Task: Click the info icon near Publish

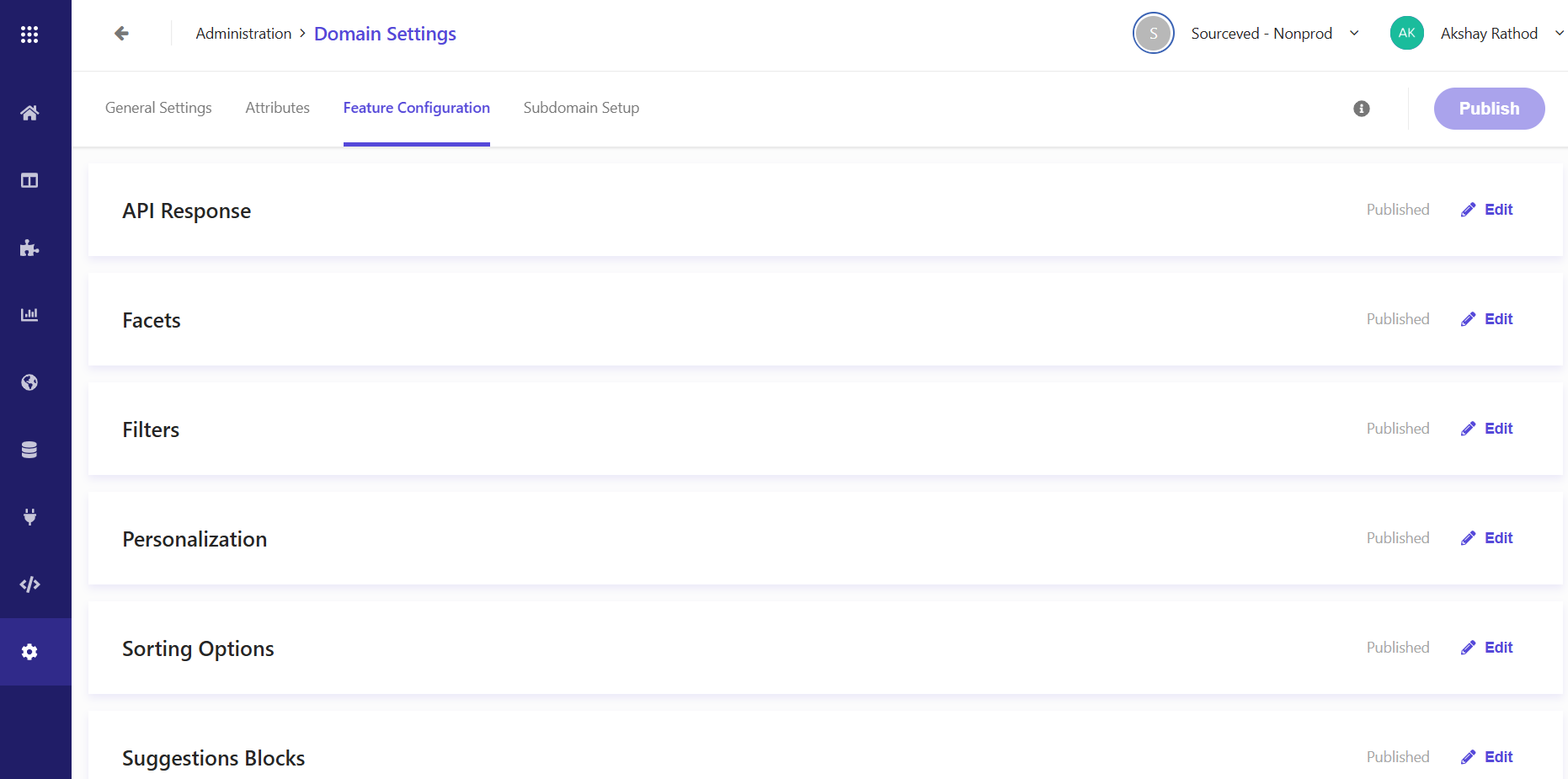Action: (x=1361, y=109)
